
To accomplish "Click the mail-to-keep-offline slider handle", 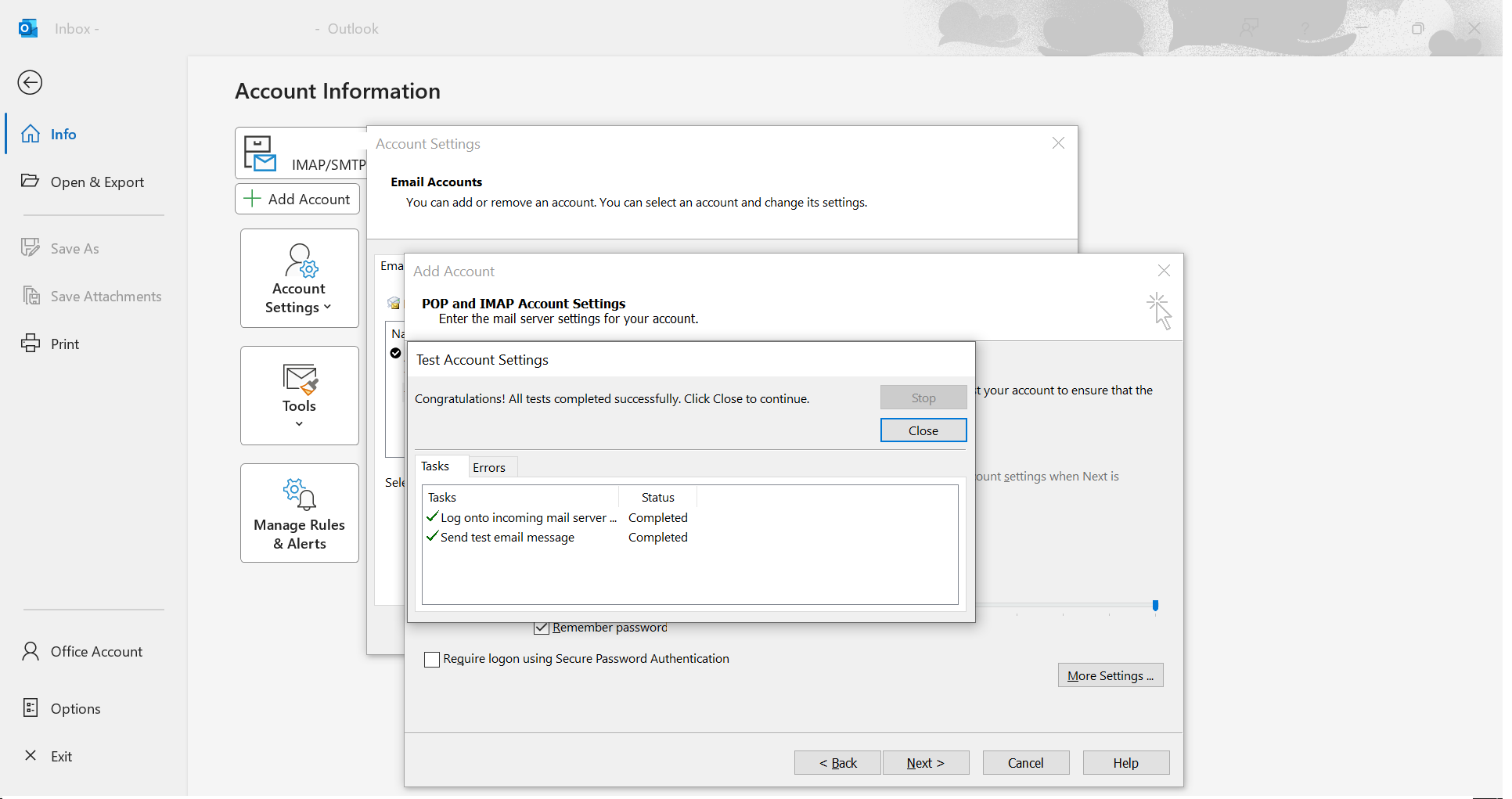I will (x=1155, y=605).
